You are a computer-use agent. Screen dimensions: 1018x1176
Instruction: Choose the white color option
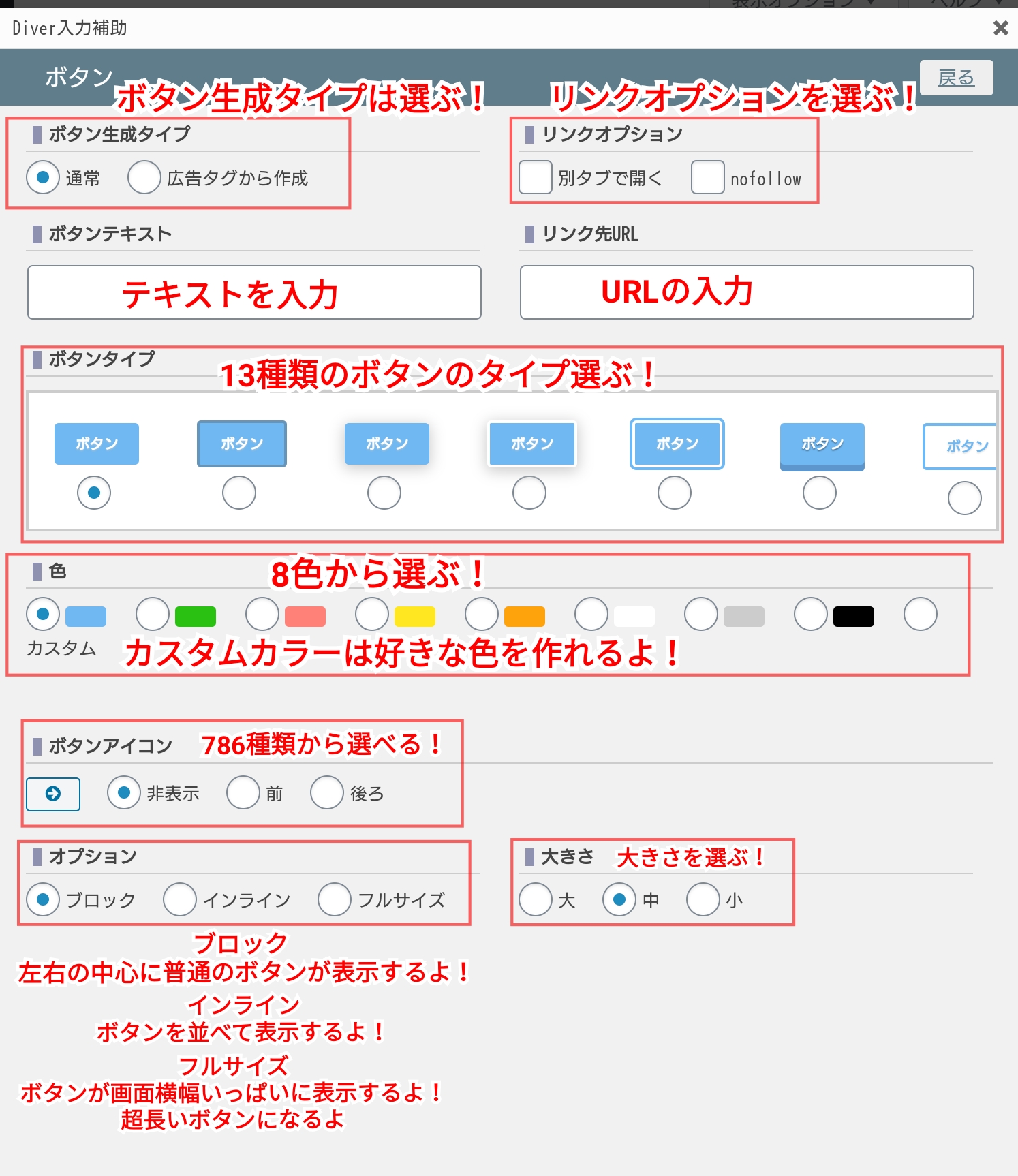pyautogui.click(x=591, y=614)
